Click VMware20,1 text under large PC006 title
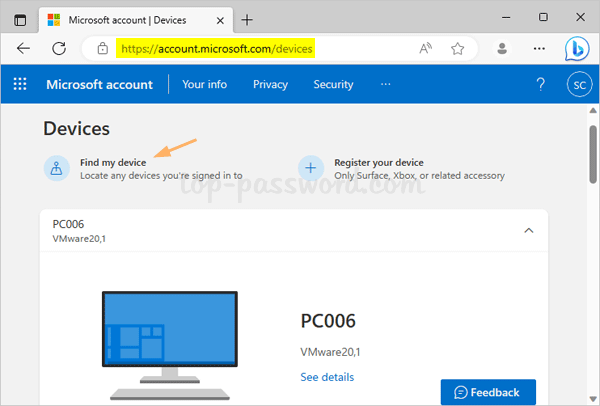 coord(330,352)
